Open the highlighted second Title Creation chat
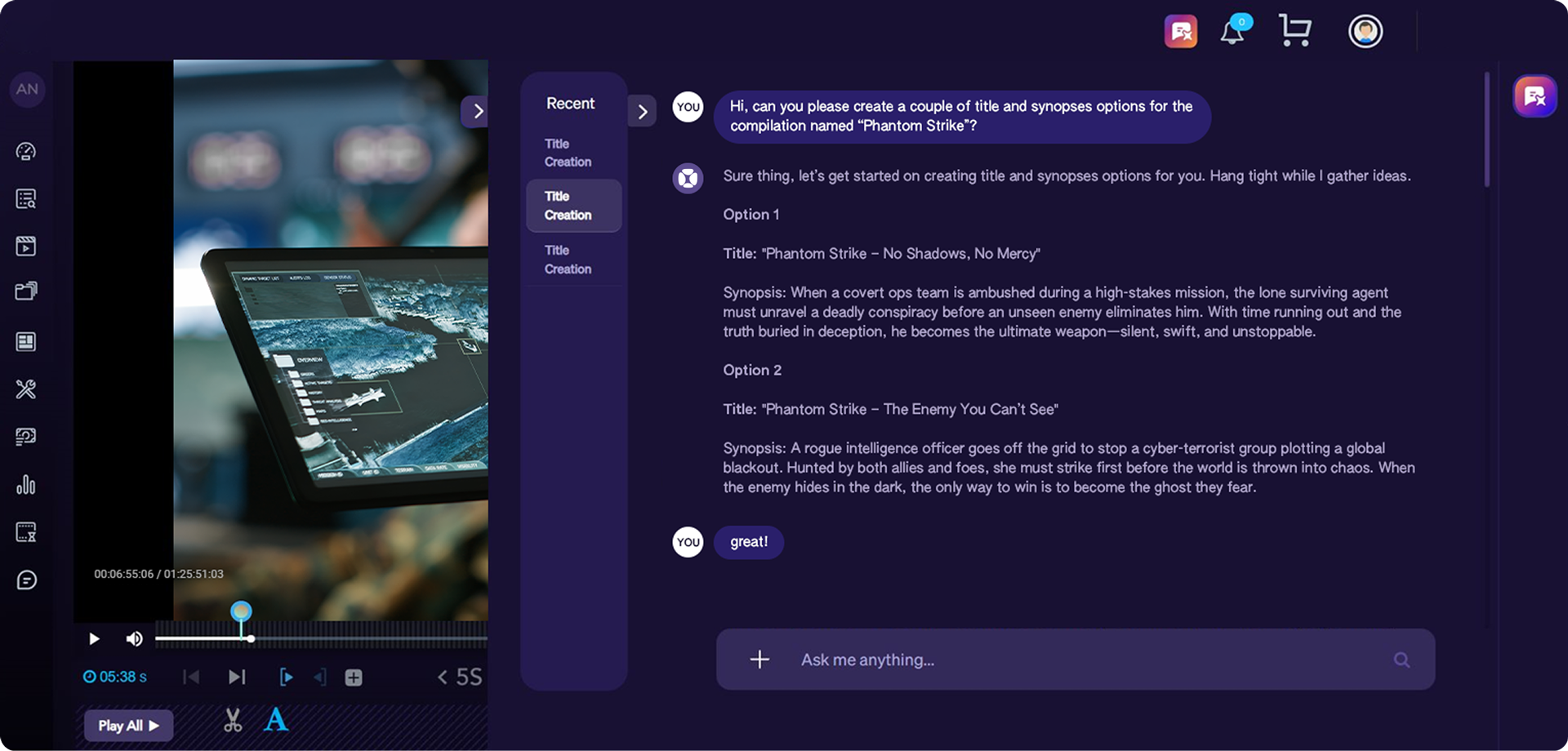The height and width of the screenshot is (751, 1568). point(574,206)
